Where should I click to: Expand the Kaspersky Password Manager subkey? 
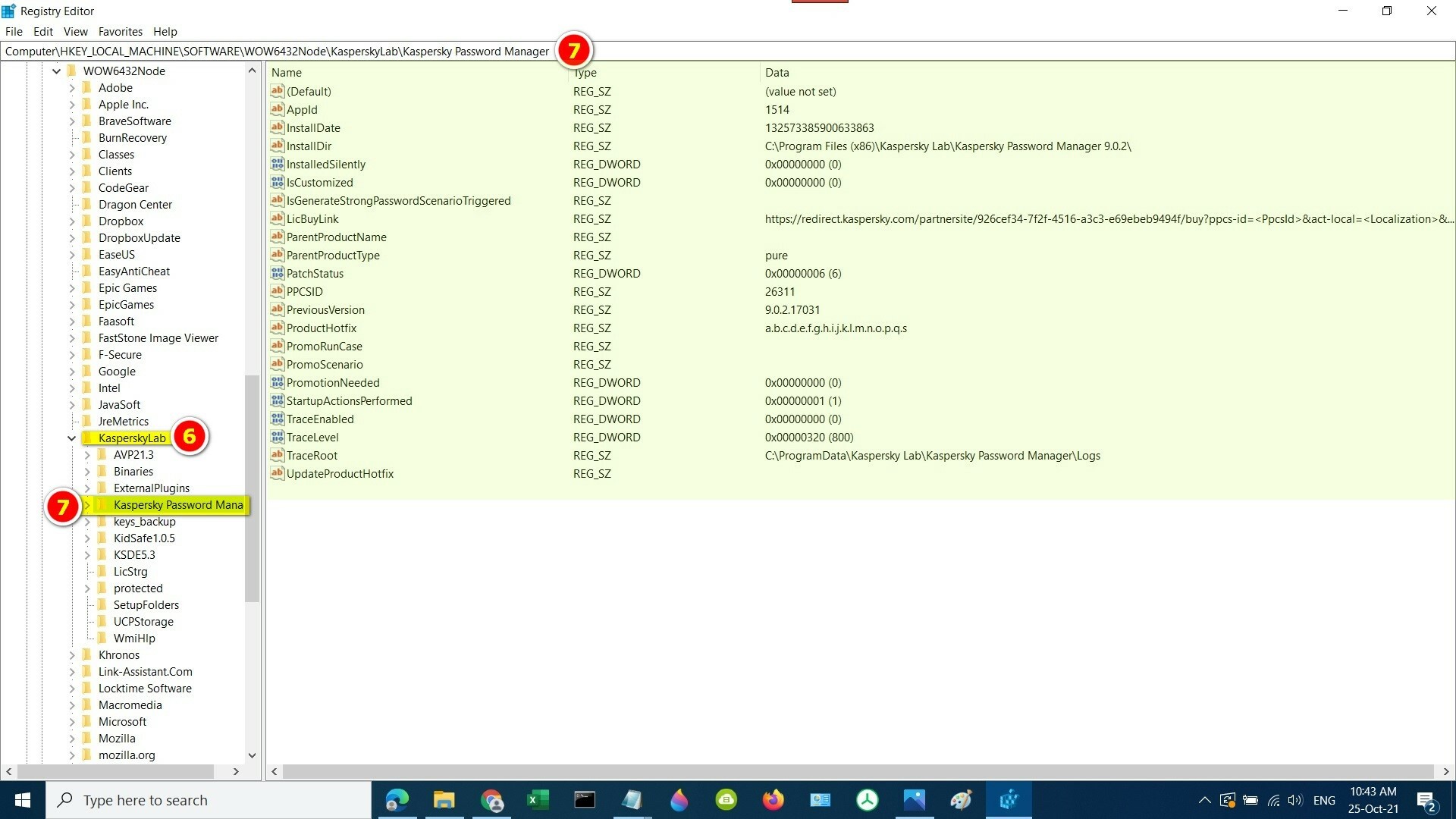[x=87, y=505]
